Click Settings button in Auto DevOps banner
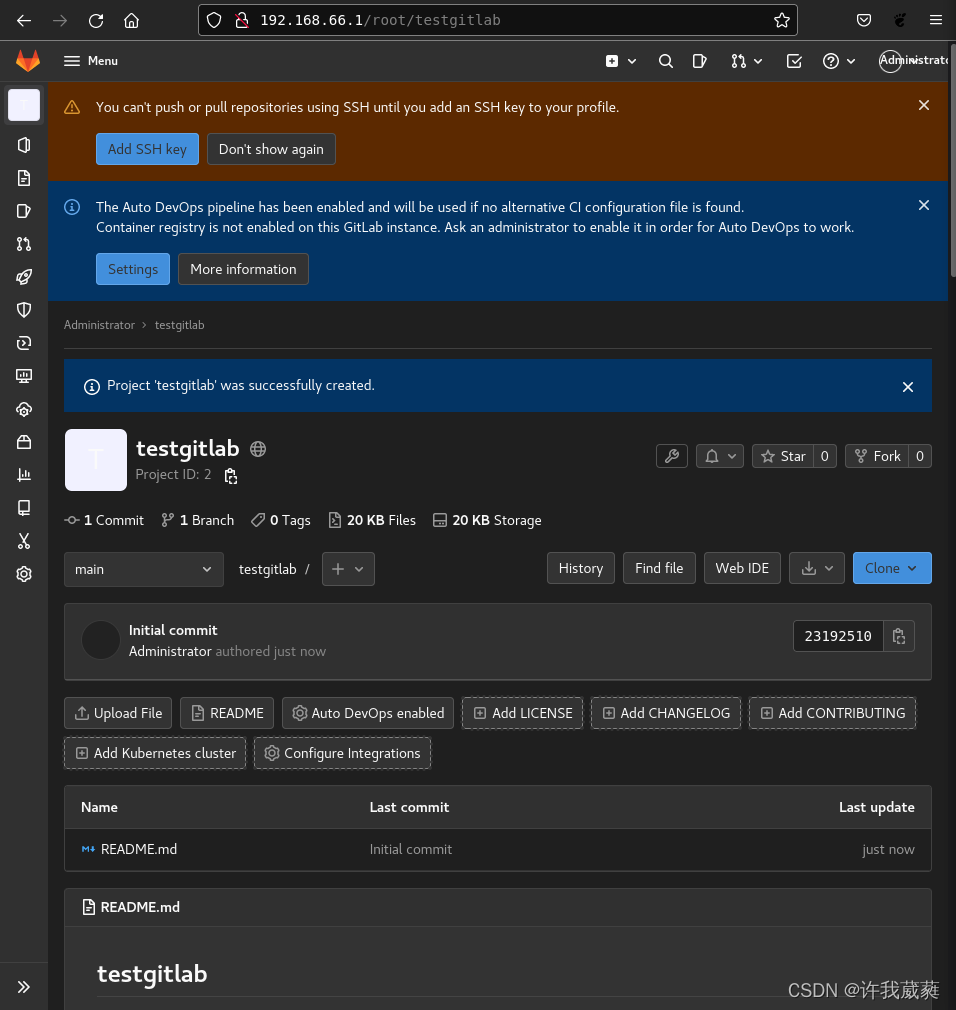The height and width of the screenshot is (1010, 956). click(133, 269)
